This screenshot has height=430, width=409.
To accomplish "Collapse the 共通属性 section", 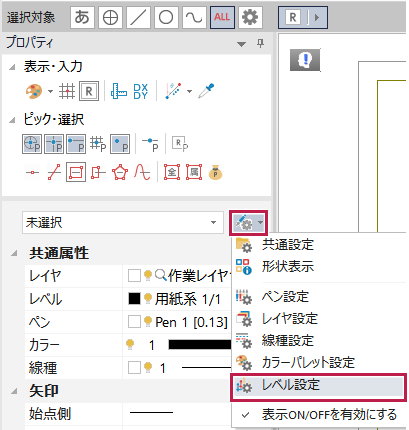I will pyautogui.click(x=14, y=253).
